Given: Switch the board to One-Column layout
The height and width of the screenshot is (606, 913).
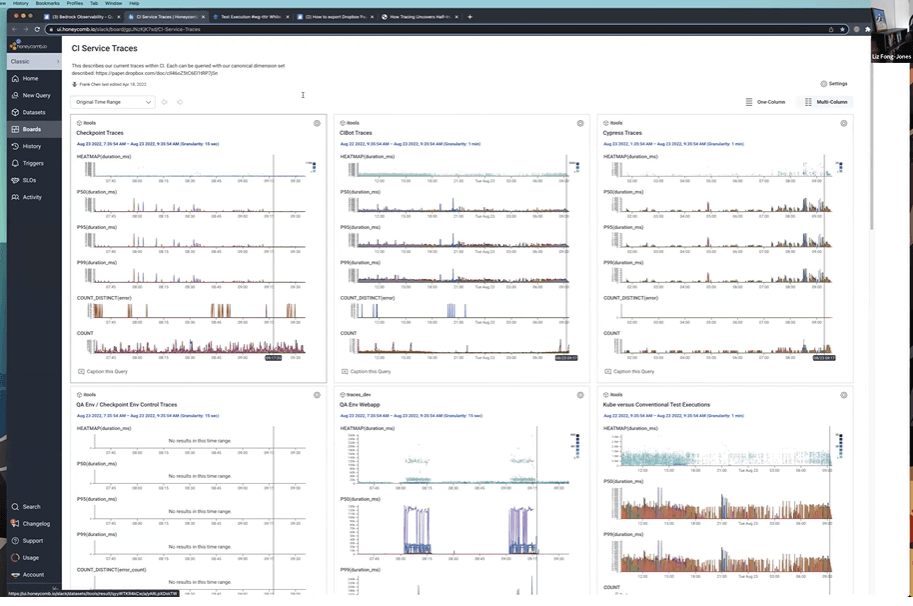Looking at the screenshot, I should coord(765,102).
